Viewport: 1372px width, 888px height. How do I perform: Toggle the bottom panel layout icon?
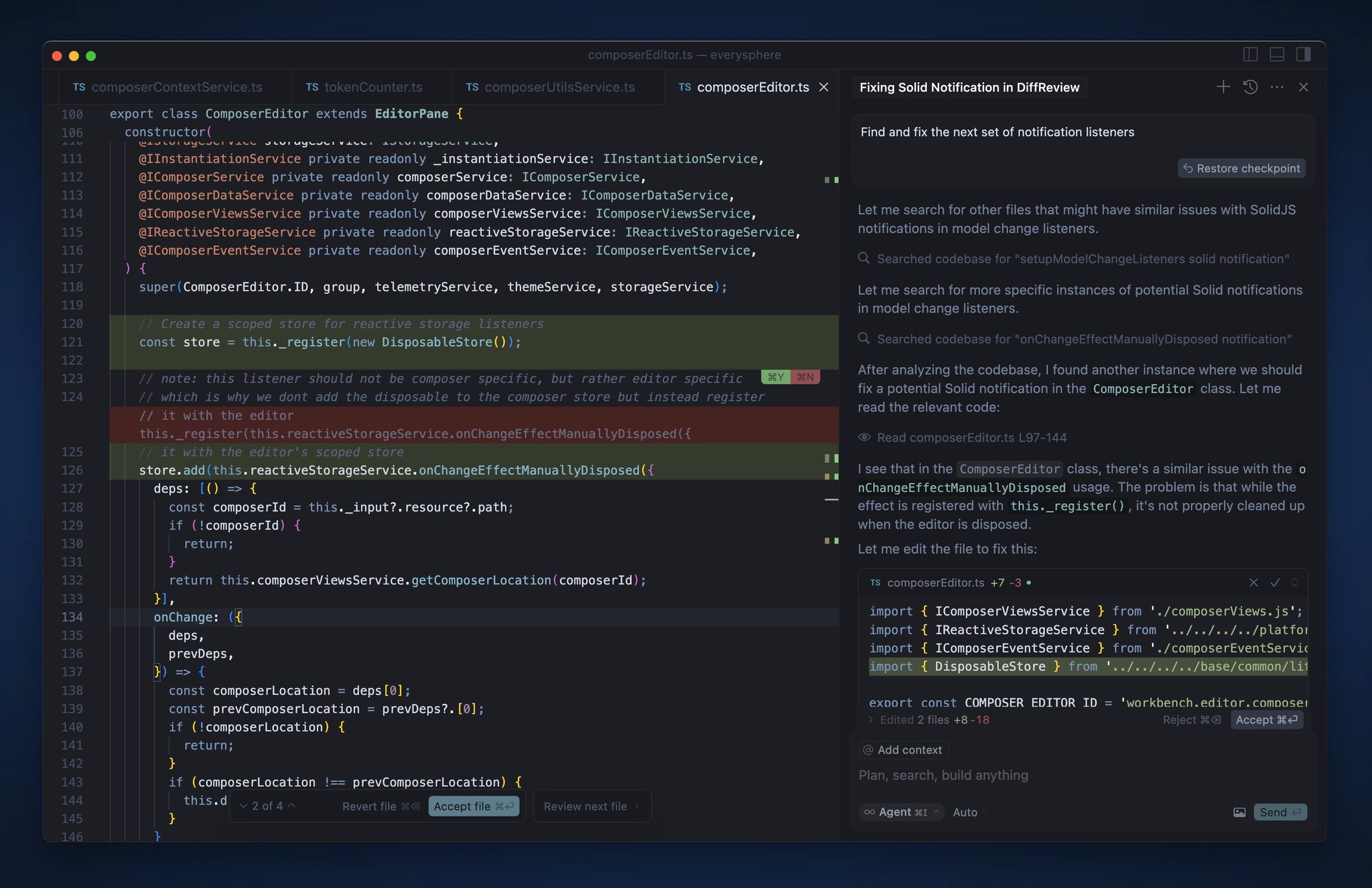tap(1277, 54)
